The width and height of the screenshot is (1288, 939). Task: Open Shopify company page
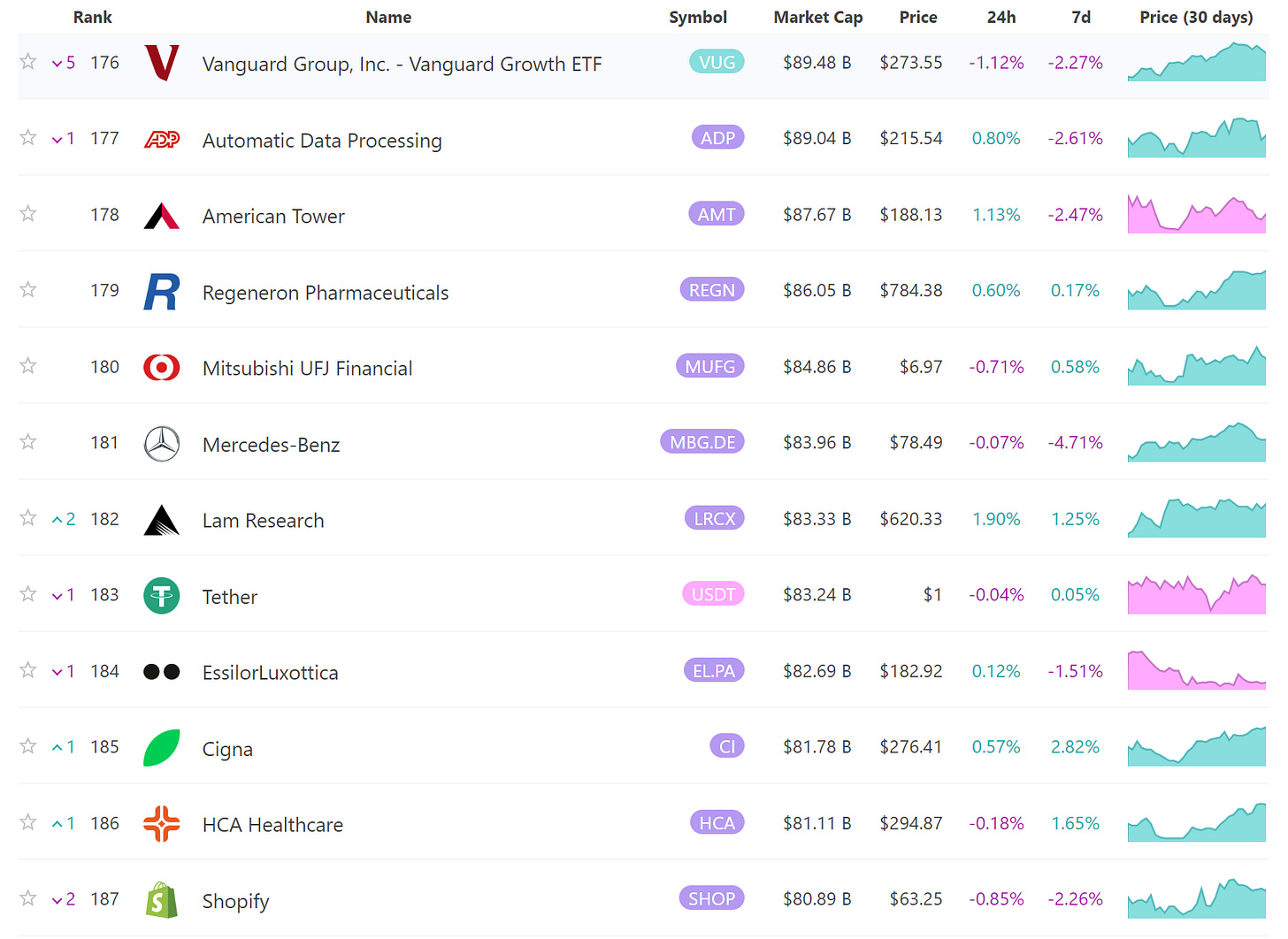coord(235,901)
